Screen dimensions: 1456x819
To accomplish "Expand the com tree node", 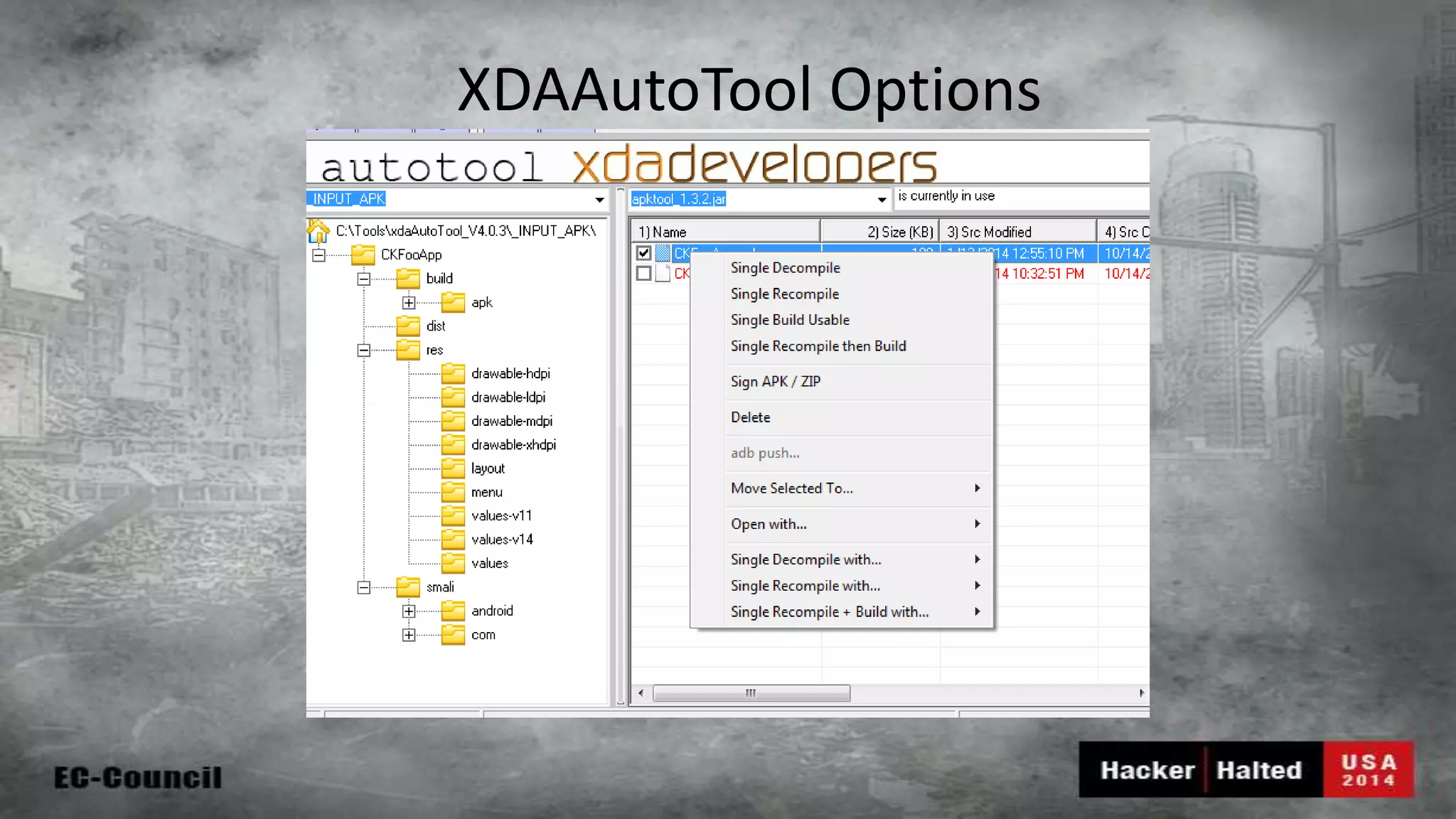I will coord(409,636).
